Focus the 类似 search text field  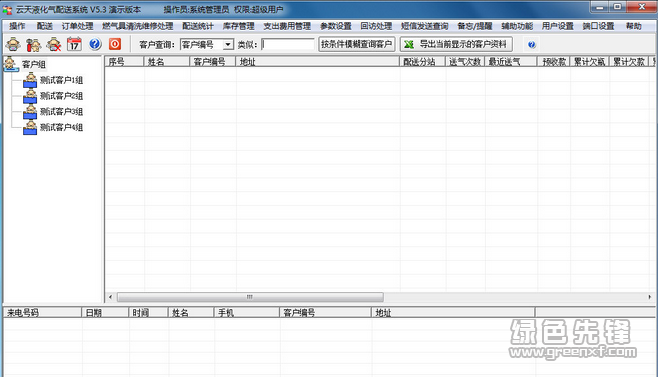click(x=287, y=45)
